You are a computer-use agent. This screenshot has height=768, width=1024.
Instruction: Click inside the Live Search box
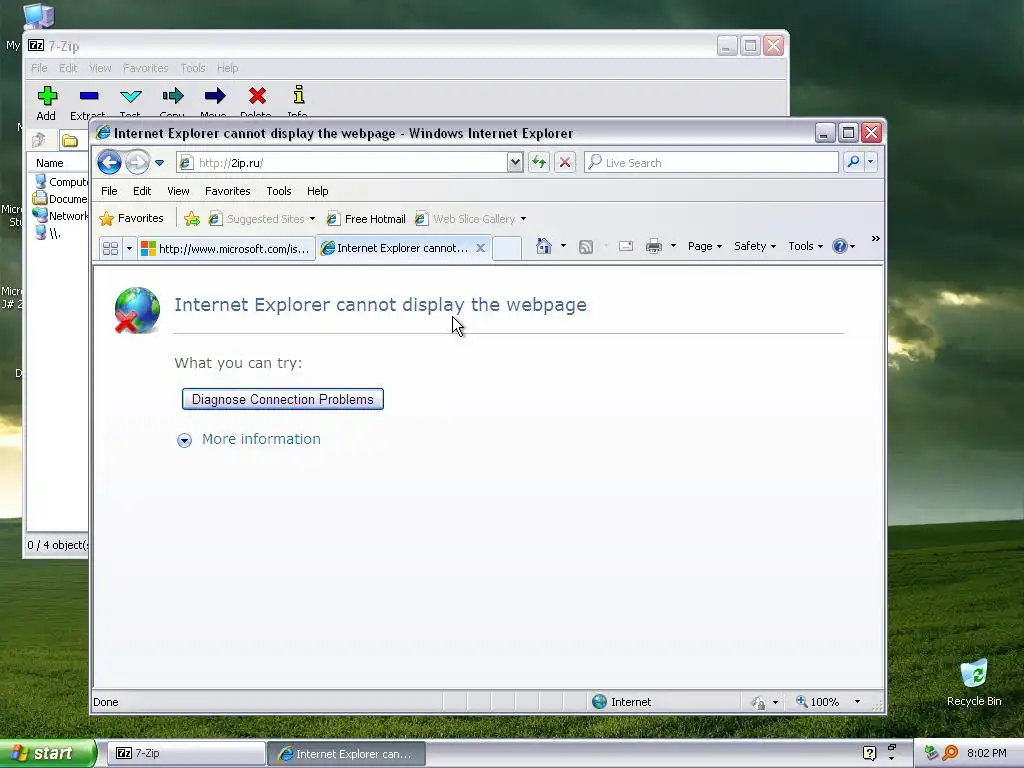711,163
